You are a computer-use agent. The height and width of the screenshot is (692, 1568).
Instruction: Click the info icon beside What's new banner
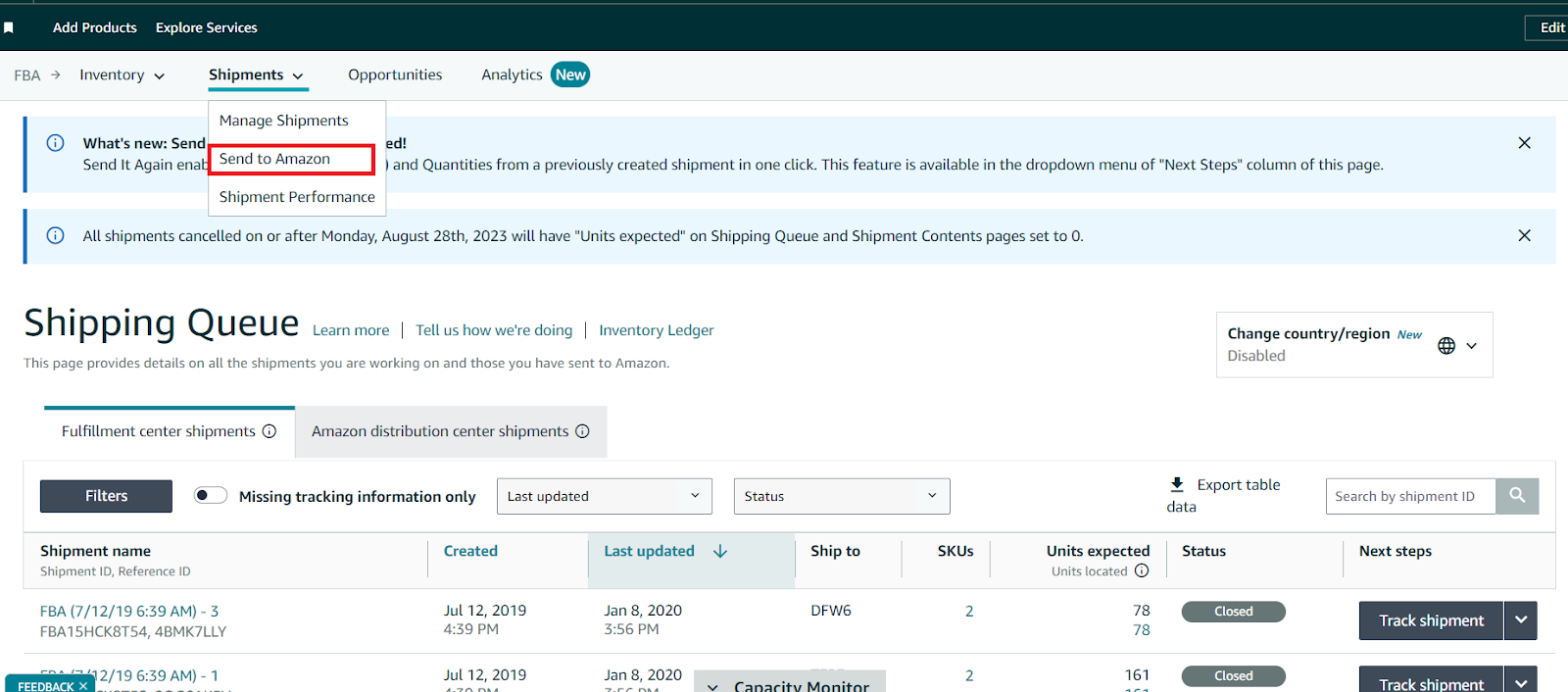[x=56, y=143]
